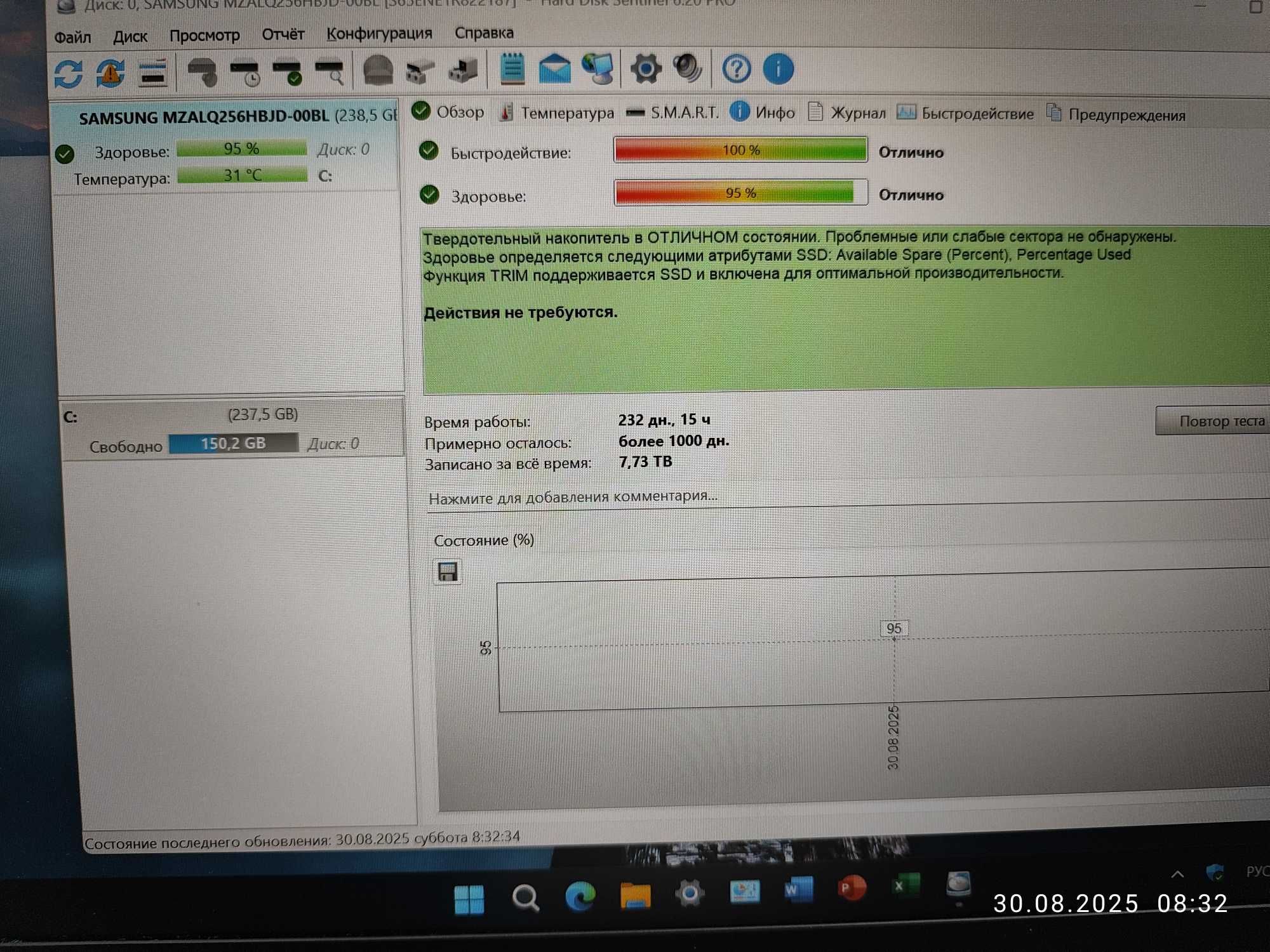Screen dimensions: 1270x952
Task: Click the second gray drive device toolbar icon
Action: point(463,70)
